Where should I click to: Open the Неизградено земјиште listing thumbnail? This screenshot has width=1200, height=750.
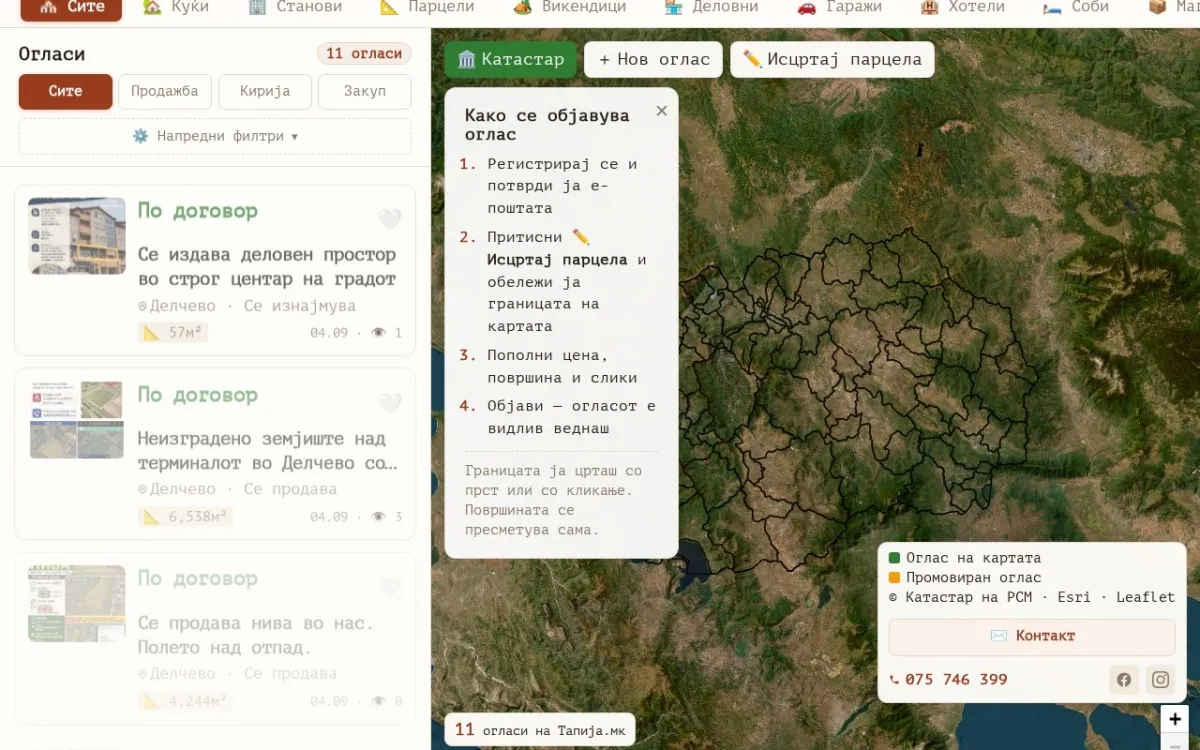pyautogui.click(x=77, y=419)
